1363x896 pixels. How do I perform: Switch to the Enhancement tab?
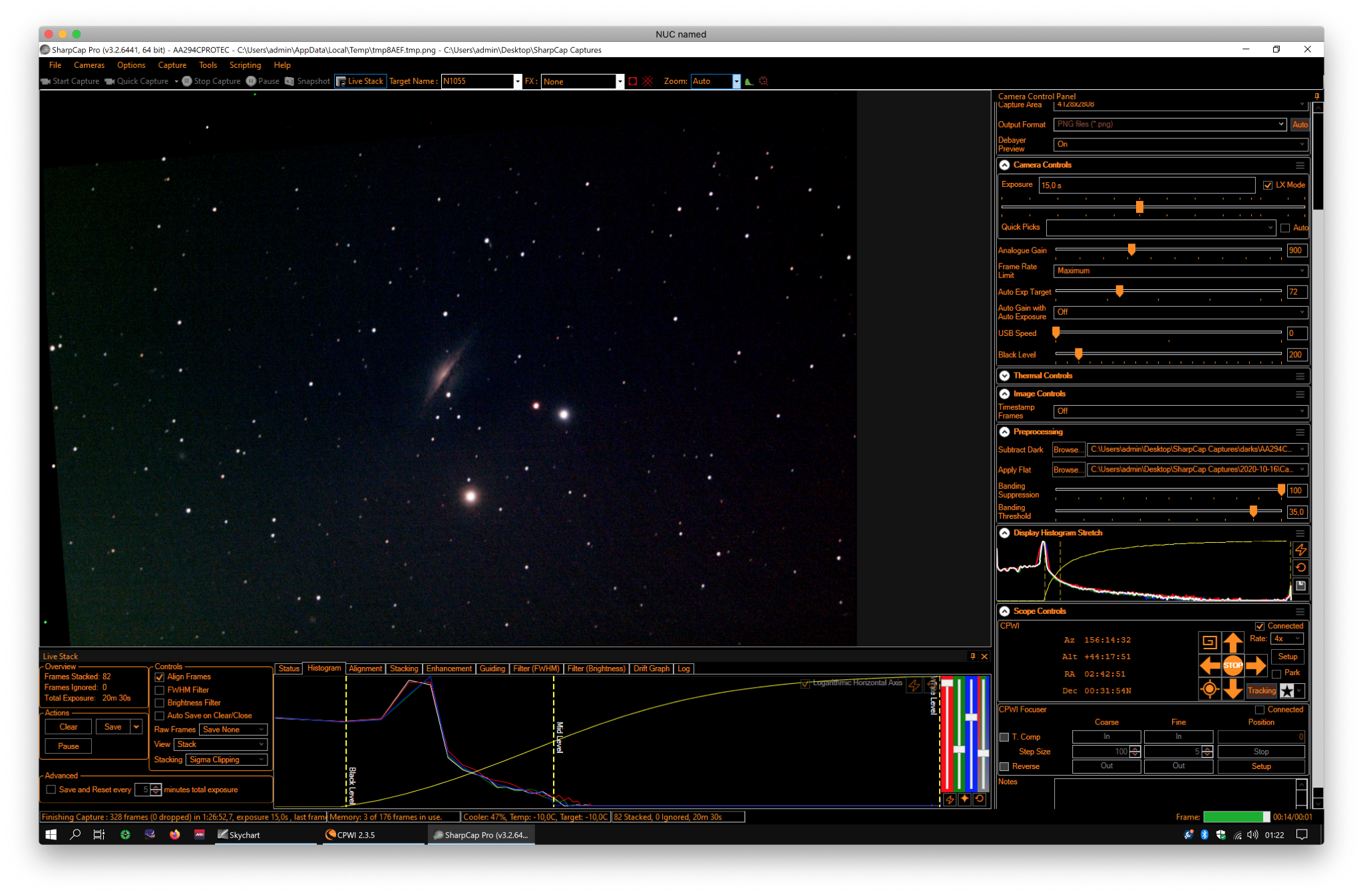click(x=449, y=669)
